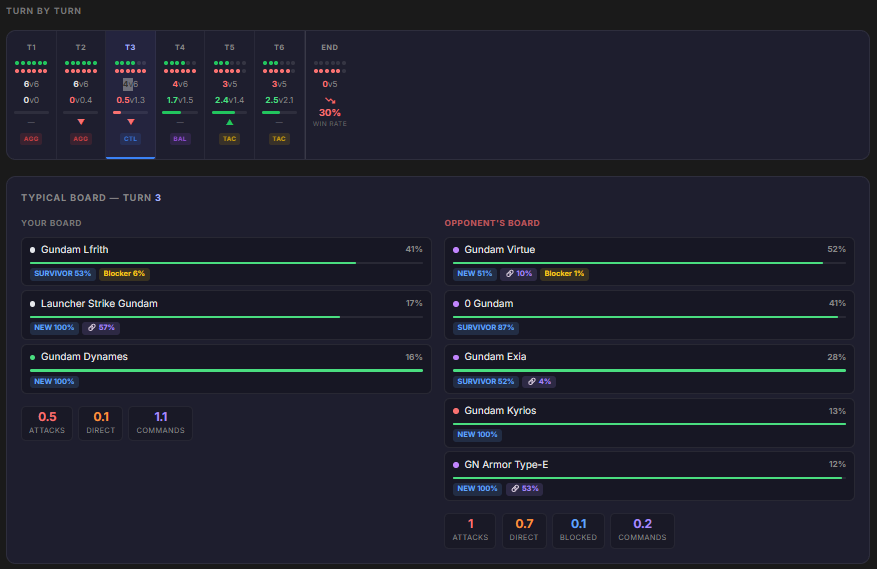877x569 pixels.
Task: Open the END results column
Action: [329, 95]
